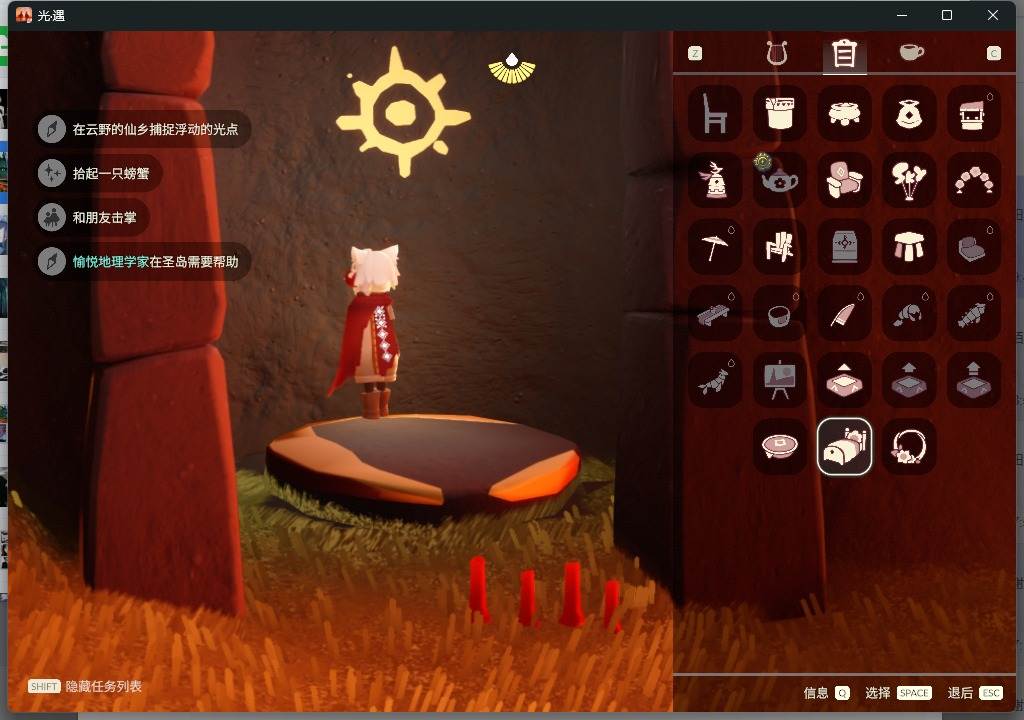Open quest 愉悦地理学家在圣岛需要帮助
This screenshot has height=720, width=1024.
point(142,261)
